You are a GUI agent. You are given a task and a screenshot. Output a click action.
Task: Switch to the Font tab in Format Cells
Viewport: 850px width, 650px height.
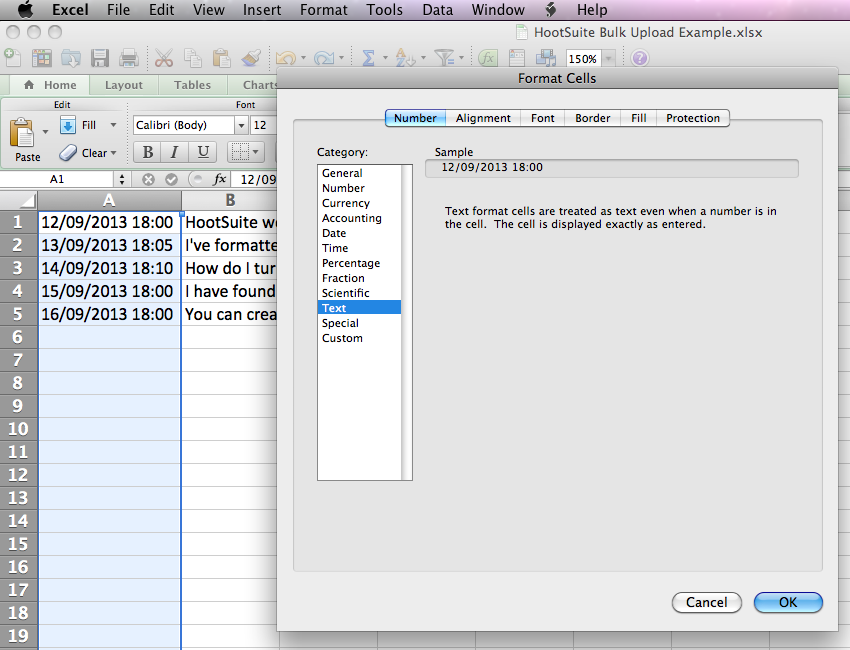543,118
